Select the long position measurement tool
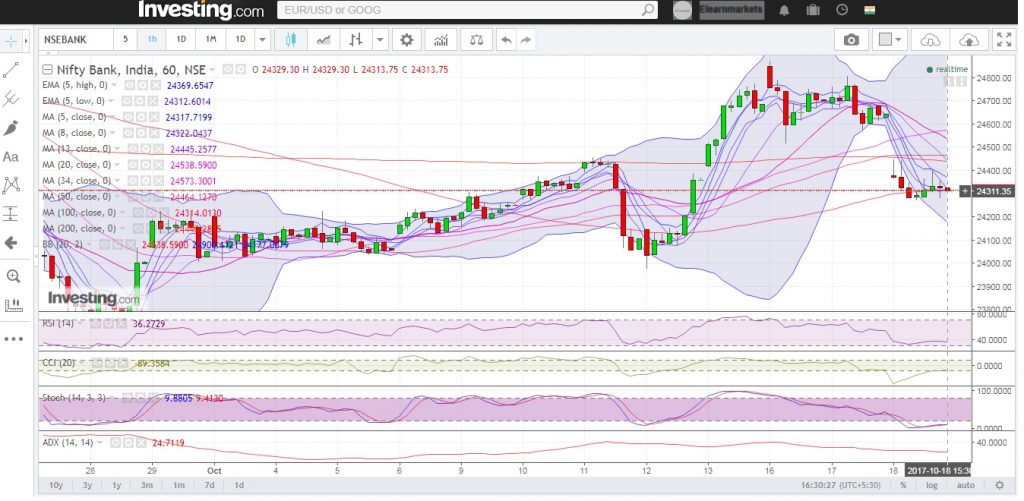 tap(11, 214)
